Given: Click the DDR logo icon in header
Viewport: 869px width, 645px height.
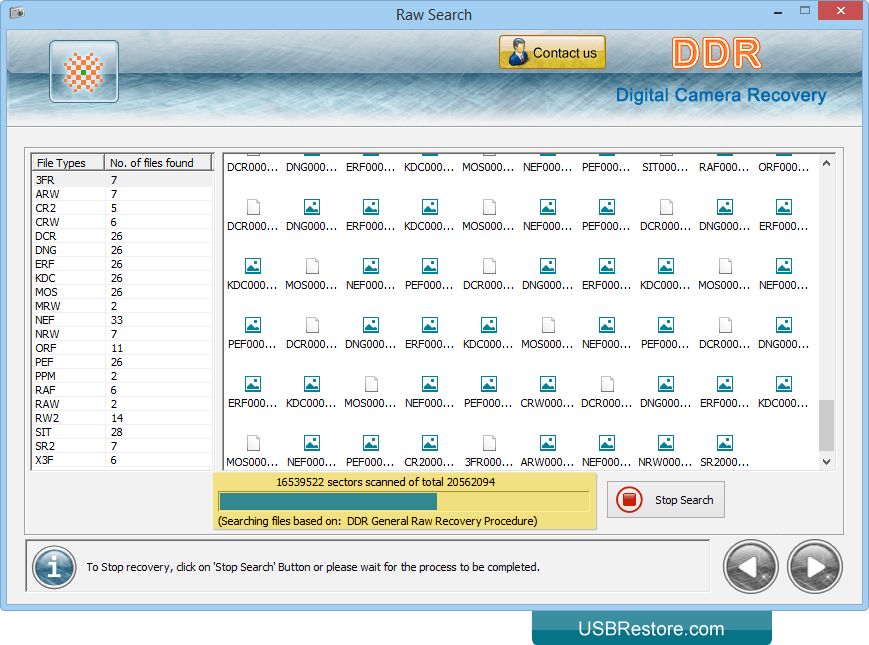Looking at the screenshot, I should pos(84,72).
